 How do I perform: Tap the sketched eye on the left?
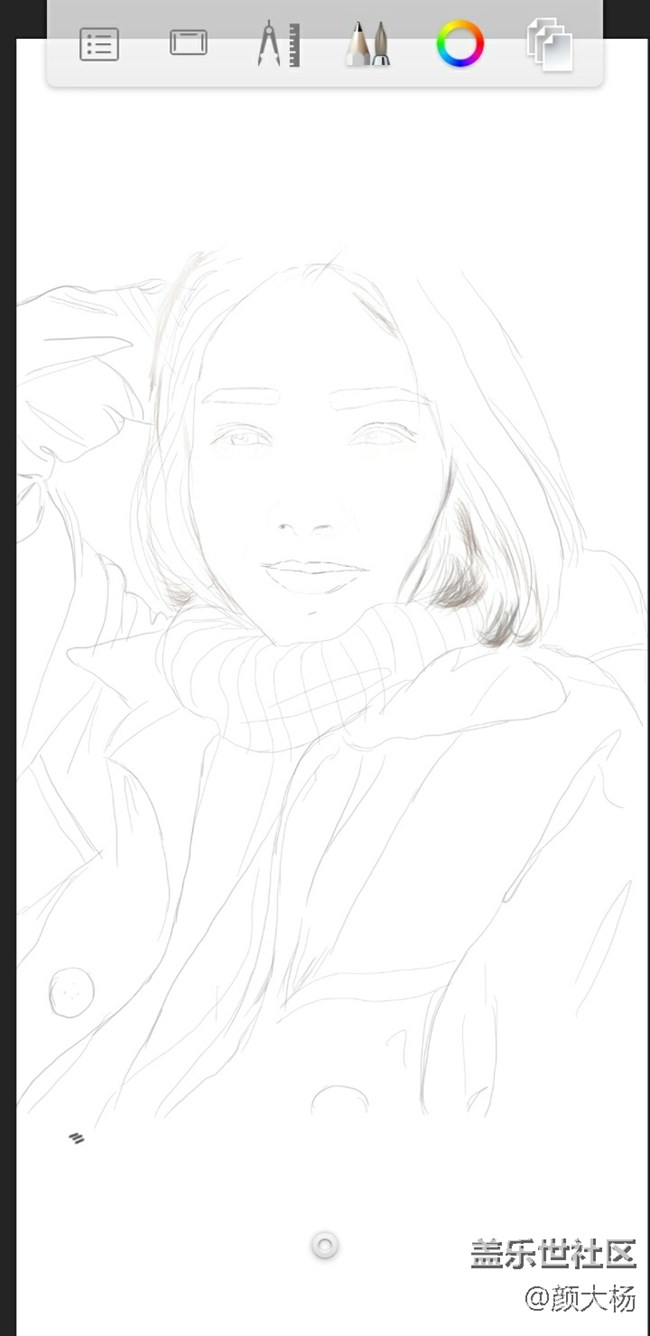[x=243, y=437]
